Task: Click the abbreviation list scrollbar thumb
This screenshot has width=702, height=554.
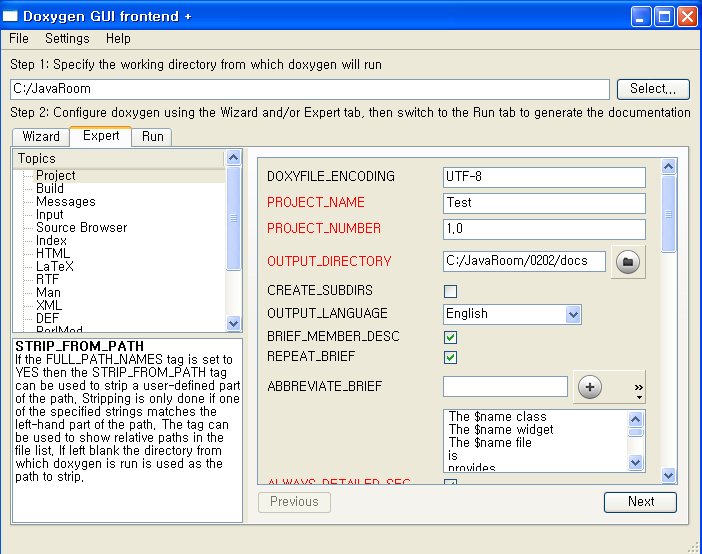Action: click(635, 432)
